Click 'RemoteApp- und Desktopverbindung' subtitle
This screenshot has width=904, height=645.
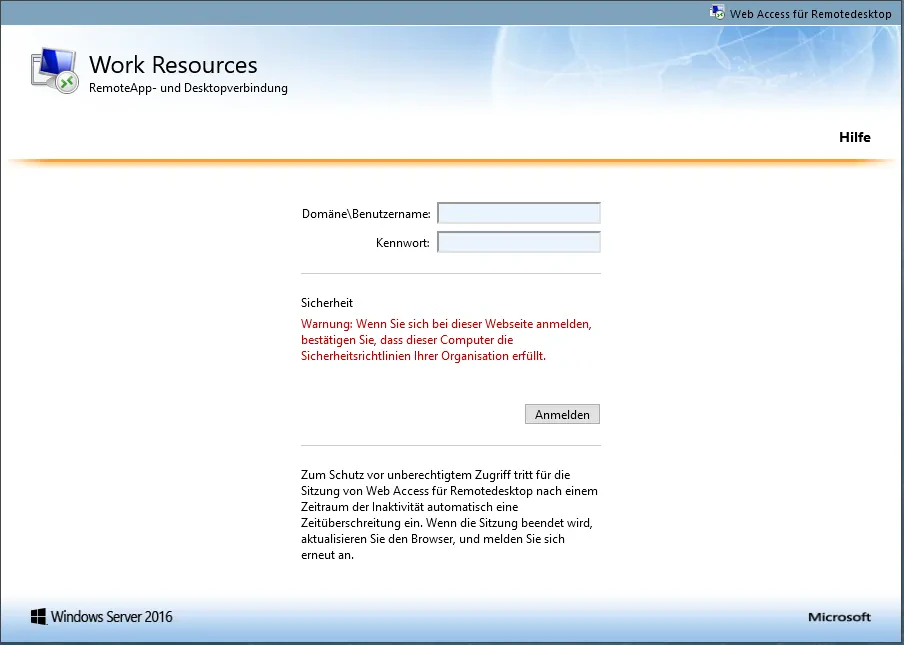188,88
